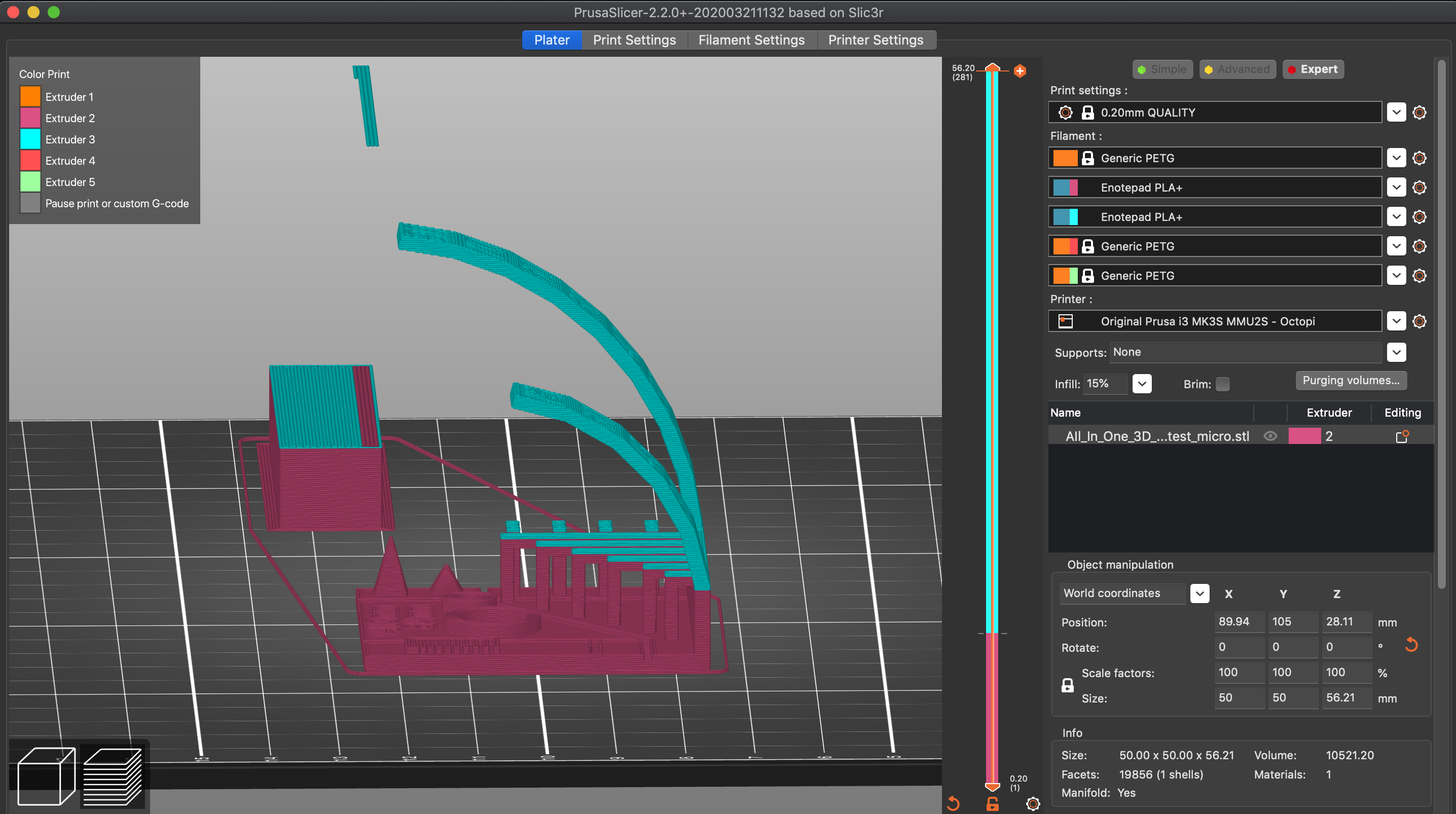Click the Purging volumes button
This screenshot has height=814, width=1456.
[1351, 381]
